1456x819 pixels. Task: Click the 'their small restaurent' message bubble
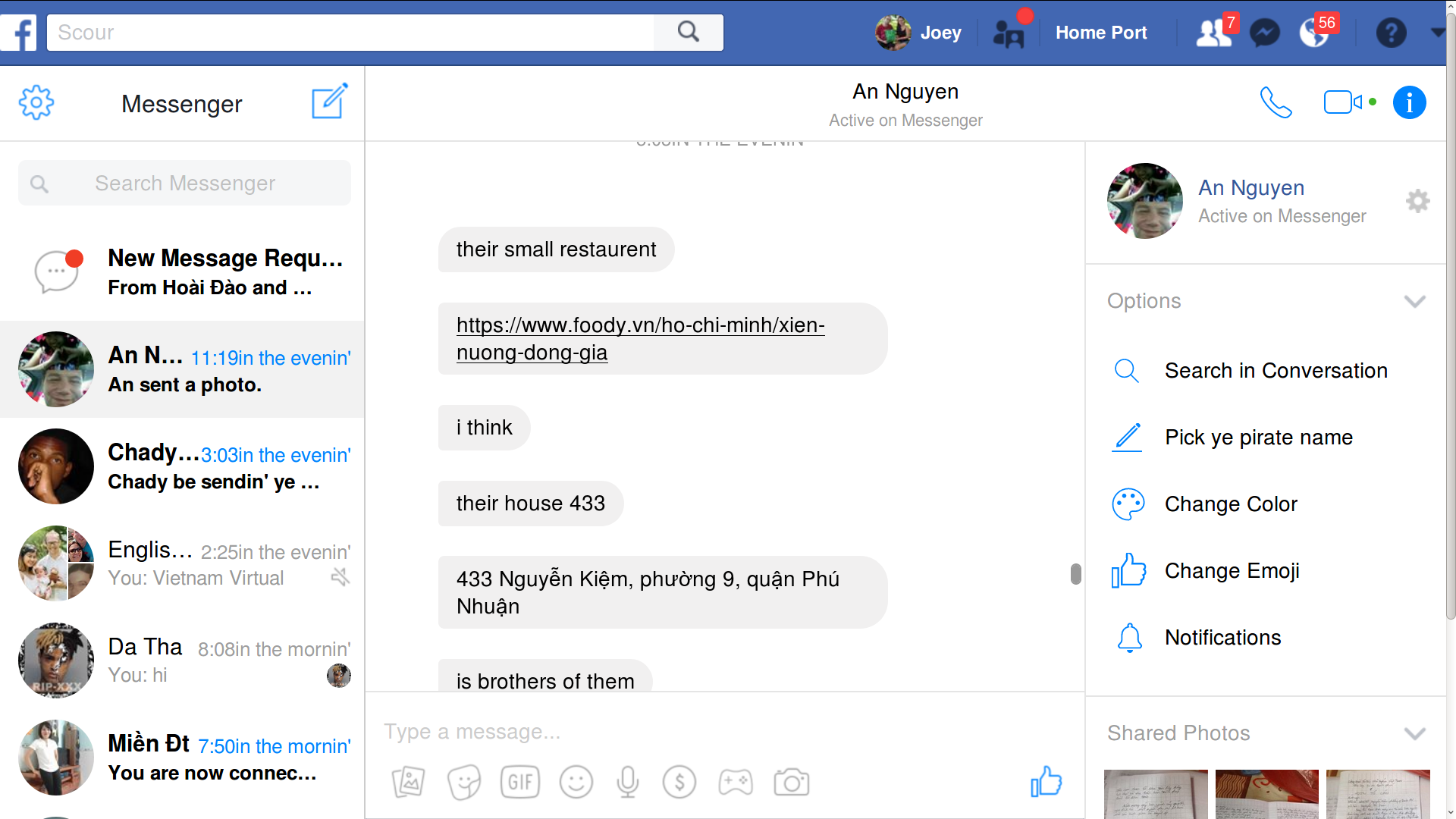point(556,249)
